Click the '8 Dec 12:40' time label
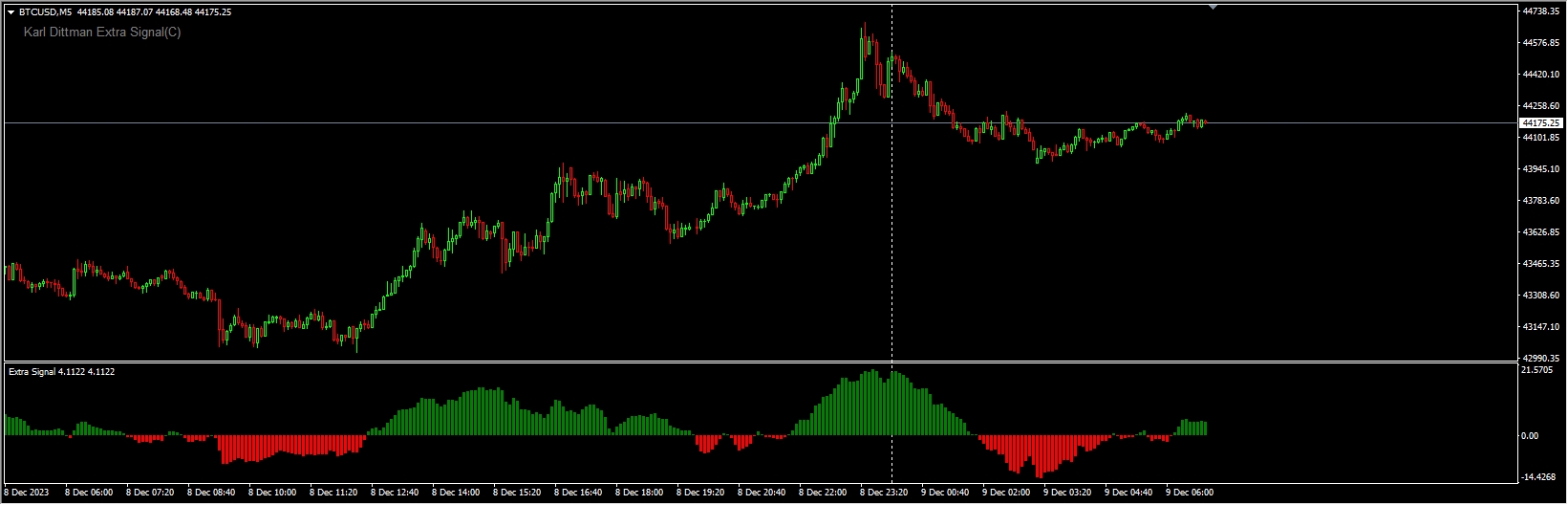Screen dimensions: 1568x505 point(395,494)
